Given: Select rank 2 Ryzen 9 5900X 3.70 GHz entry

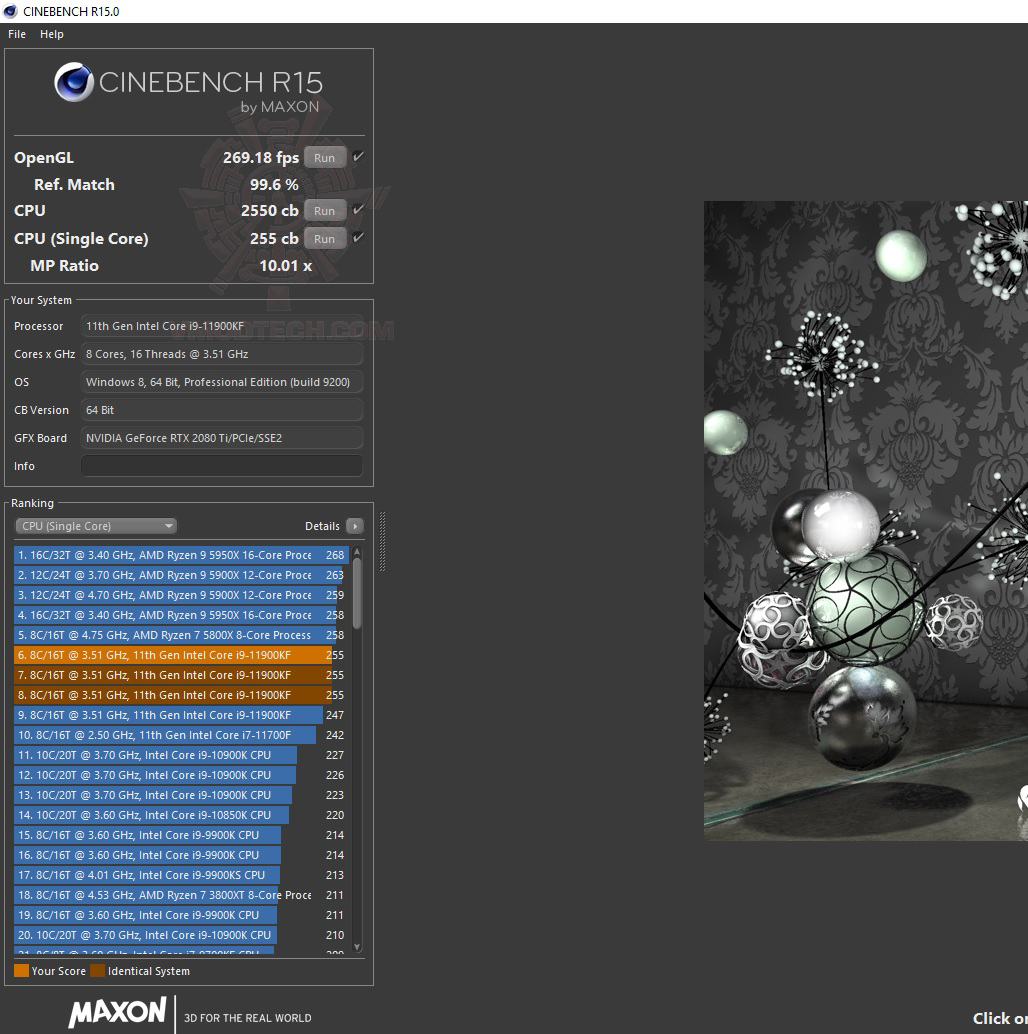Looking at the screenshot, I should [x=181, y=575].
